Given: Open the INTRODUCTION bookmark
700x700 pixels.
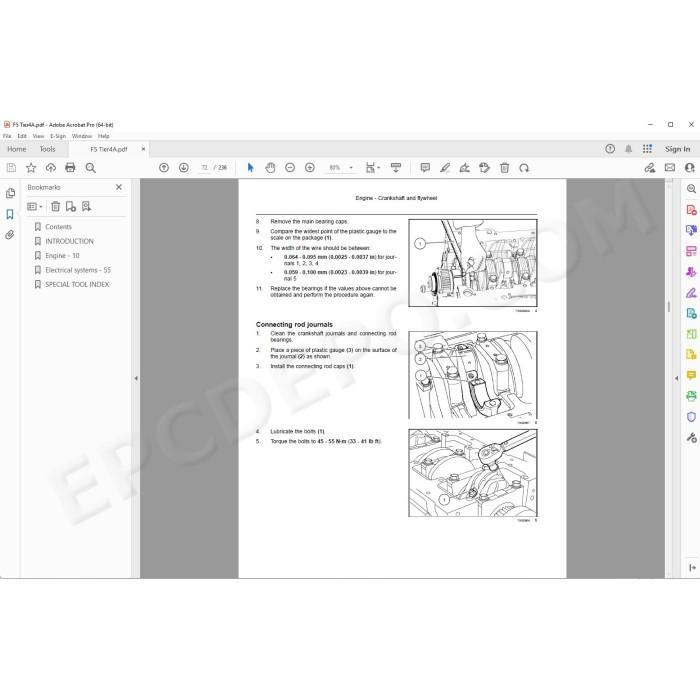Looking at the screenshot, I should (69, 241).
